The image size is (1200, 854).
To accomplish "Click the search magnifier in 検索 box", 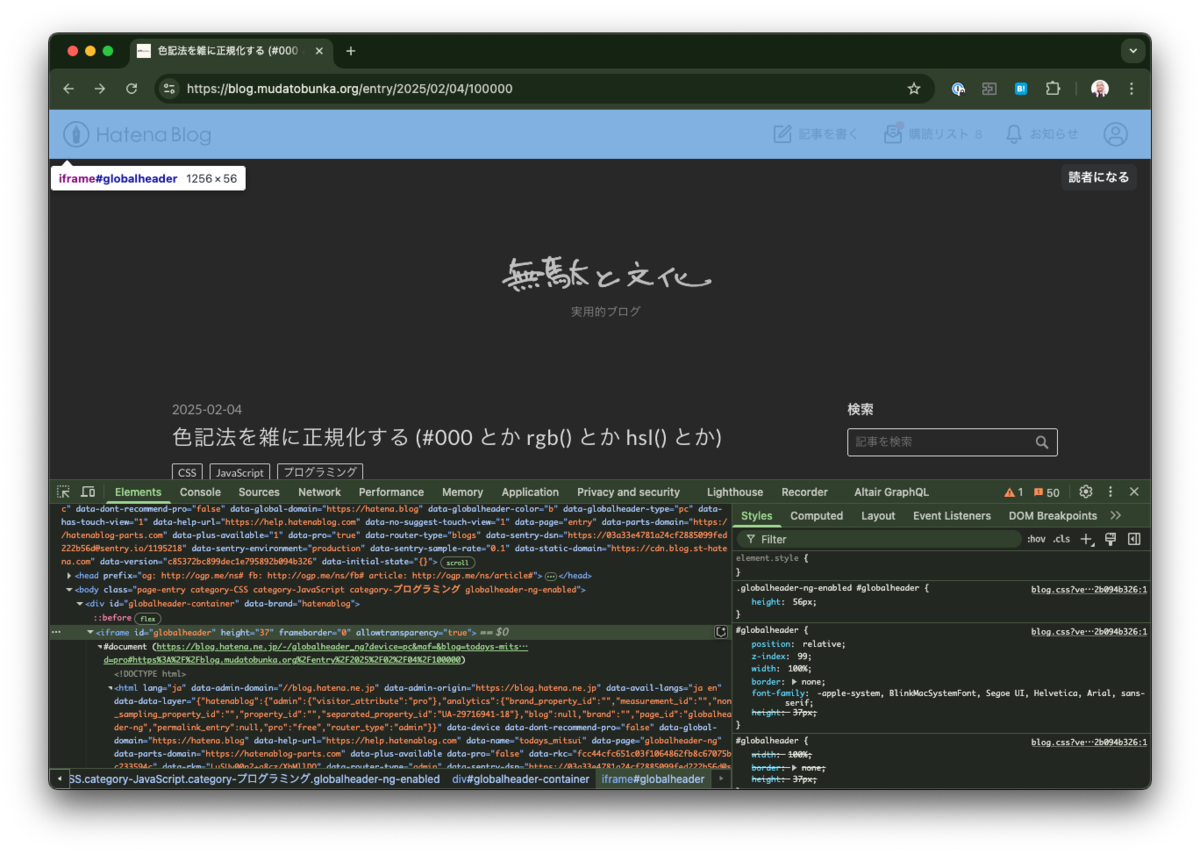I will [1042, 442].
